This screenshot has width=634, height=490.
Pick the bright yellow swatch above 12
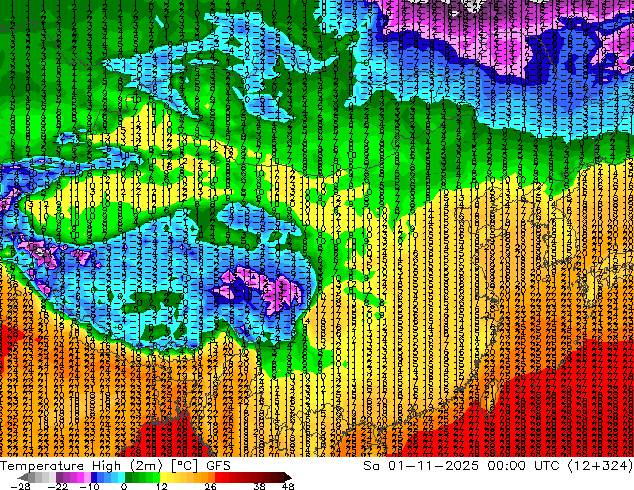click(x=163, y=477)
